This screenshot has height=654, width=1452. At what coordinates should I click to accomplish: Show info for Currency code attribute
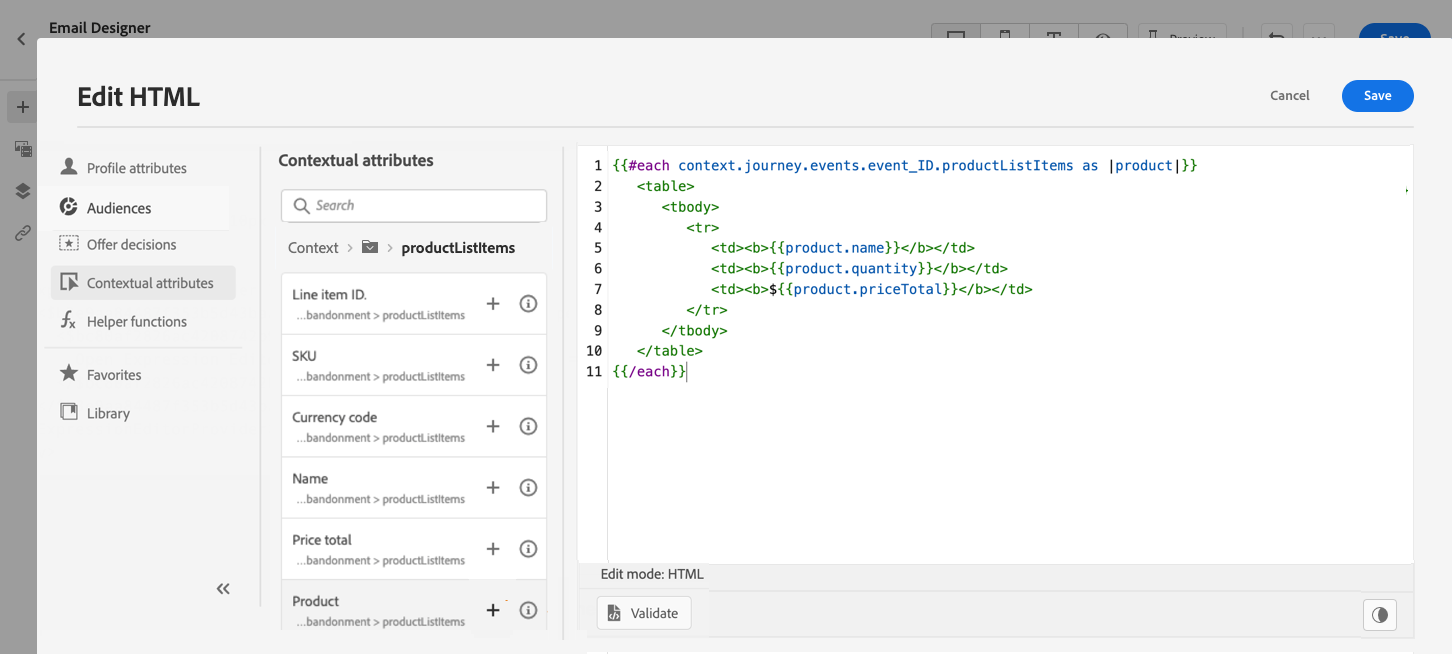[529, 426]
